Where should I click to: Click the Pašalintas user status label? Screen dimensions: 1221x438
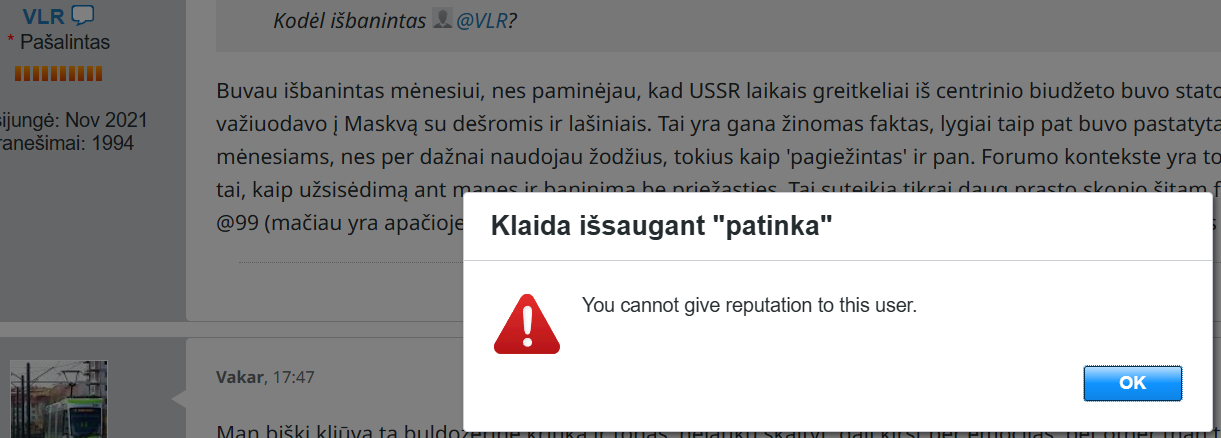[x=65, y=42]
